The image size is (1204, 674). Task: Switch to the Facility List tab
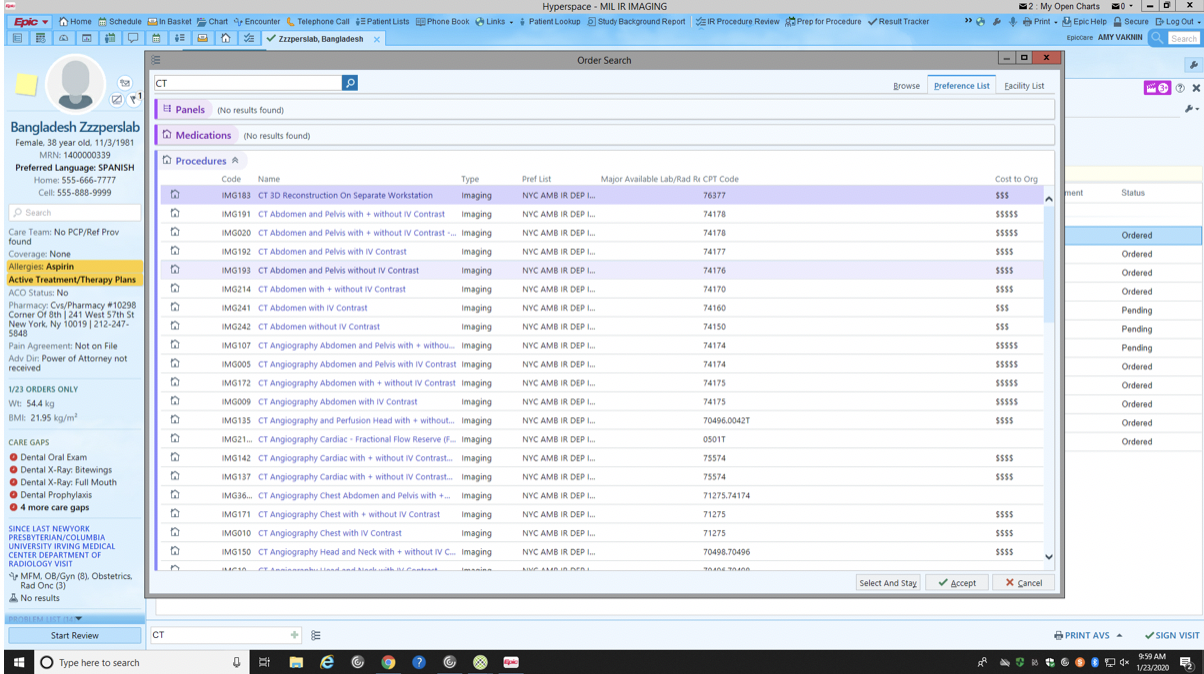click(x=1023, y=86)
